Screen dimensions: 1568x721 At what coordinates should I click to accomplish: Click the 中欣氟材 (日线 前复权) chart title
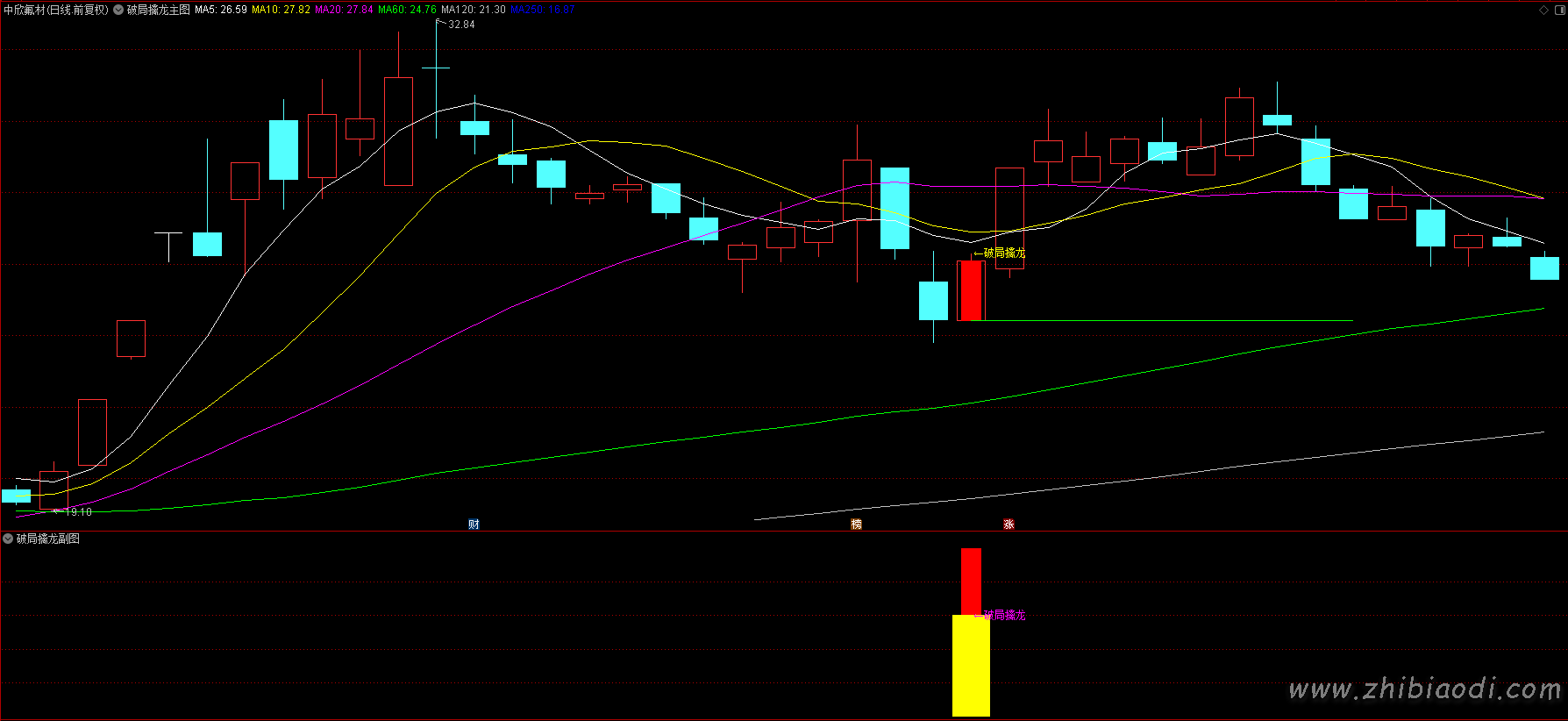(56, 10)
